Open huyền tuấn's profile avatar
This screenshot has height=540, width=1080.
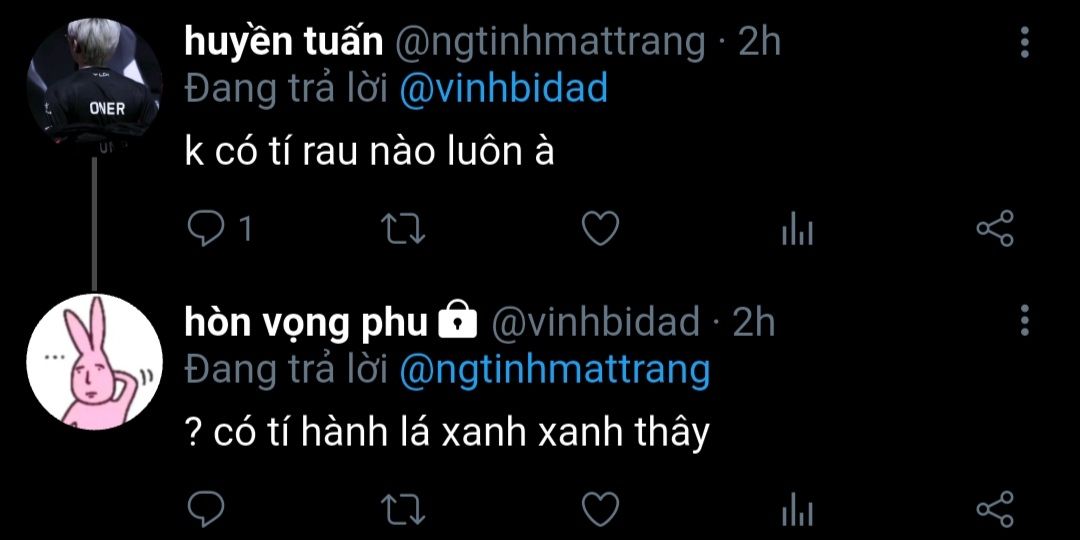pos(94,83)
